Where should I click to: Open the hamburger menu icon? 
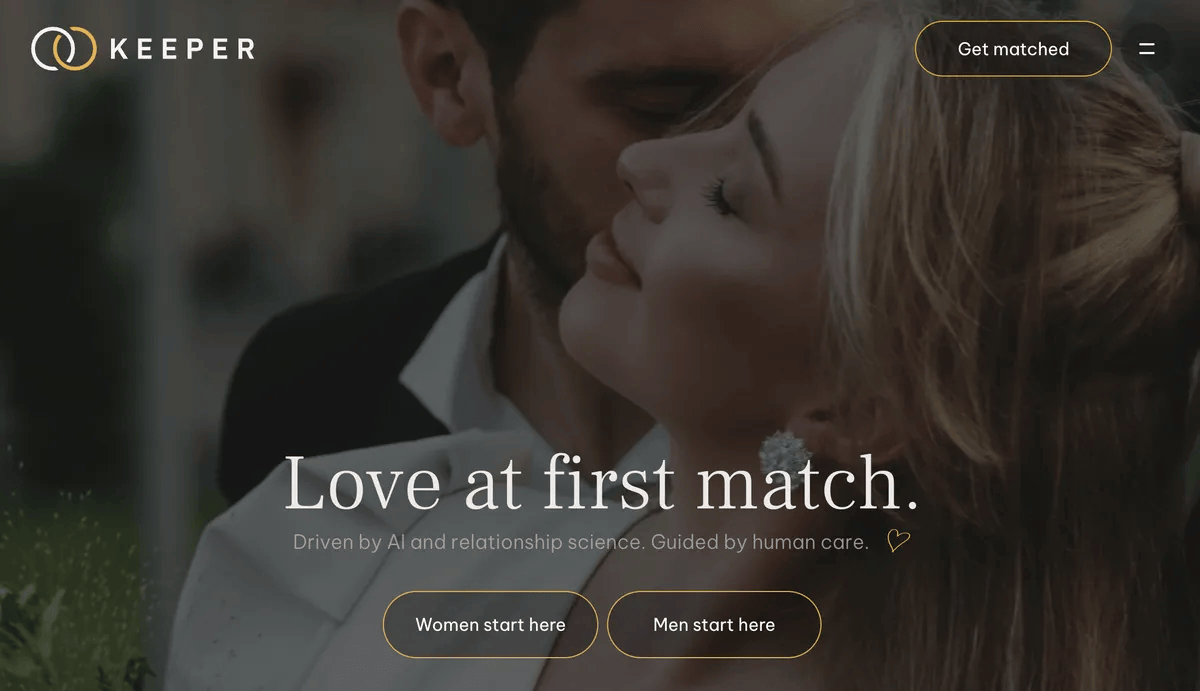1147,49
